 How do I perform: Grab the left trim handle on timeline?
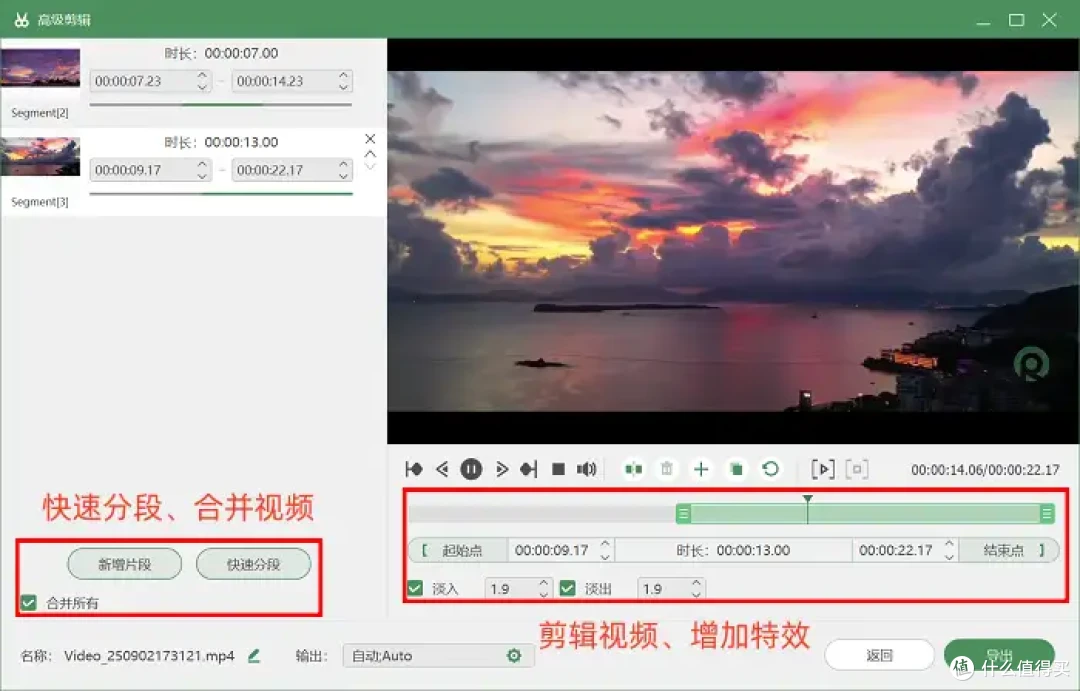click(x=683, y=513)
